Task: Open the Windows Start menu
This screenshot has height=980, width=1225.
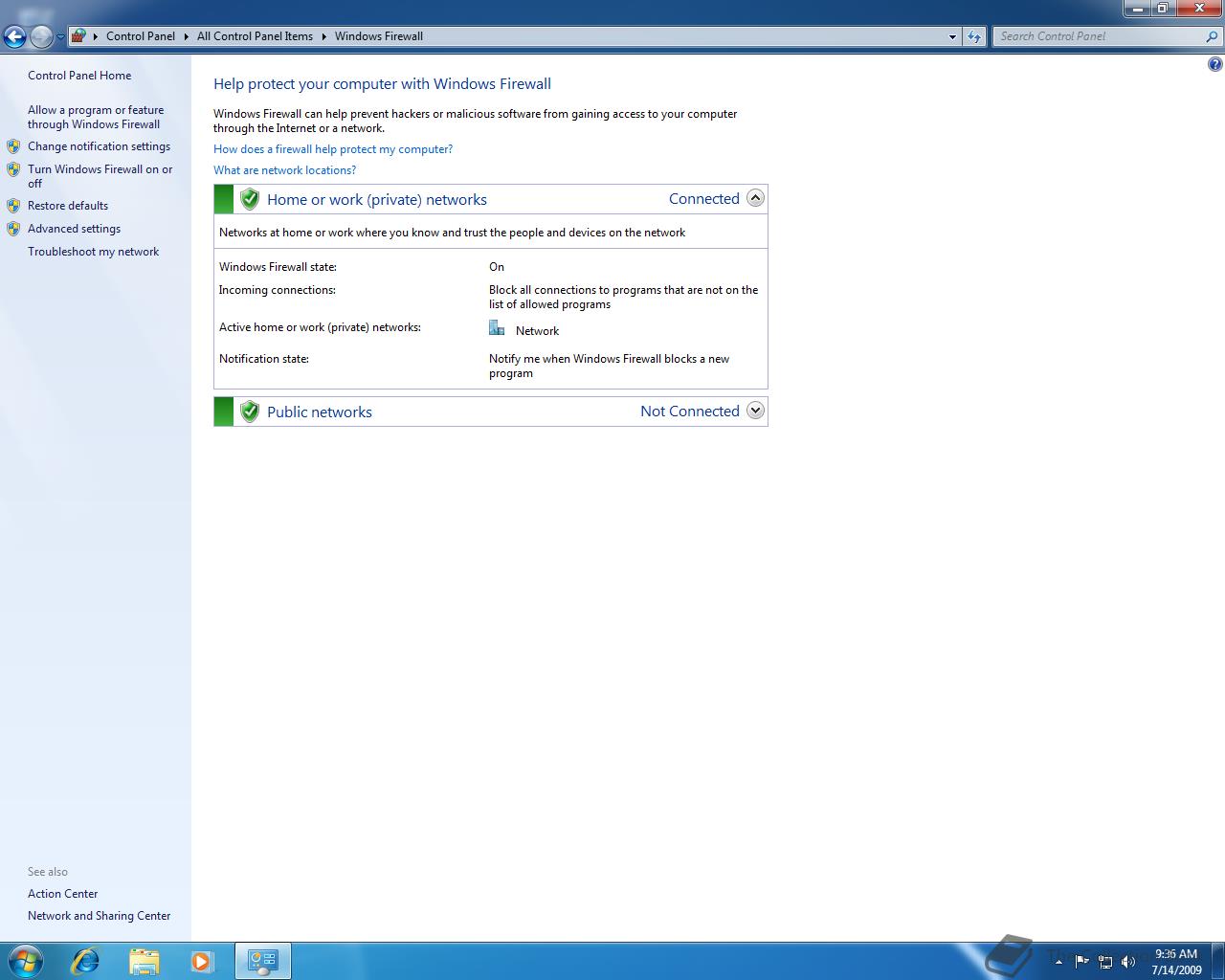Action: [x=25, y=961]
